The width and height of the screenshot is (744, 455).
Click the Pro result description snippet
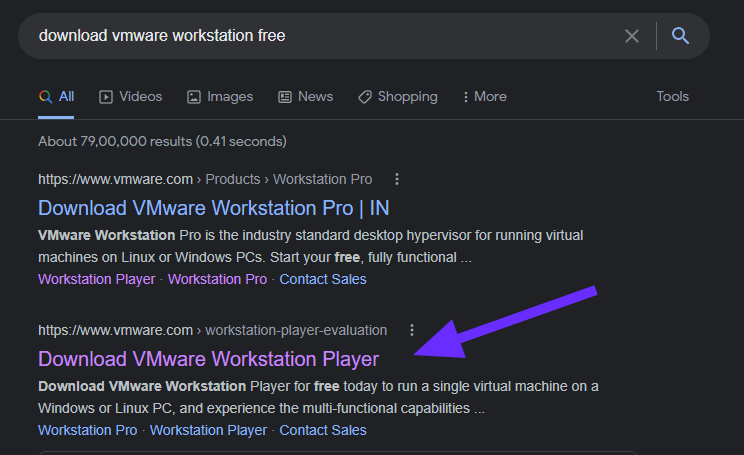tap(311, 246)
